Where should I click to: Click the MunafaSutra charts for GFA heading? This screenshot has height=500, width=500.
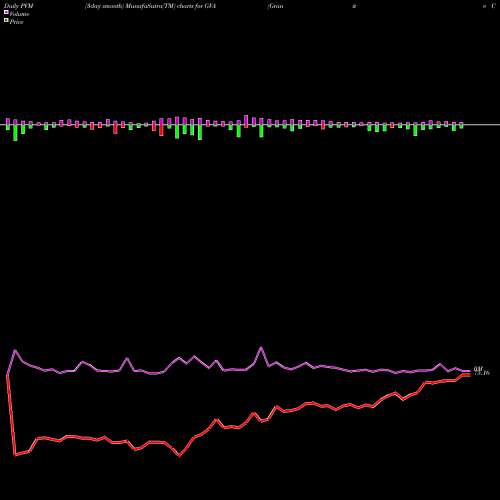(x=151, y=6)
